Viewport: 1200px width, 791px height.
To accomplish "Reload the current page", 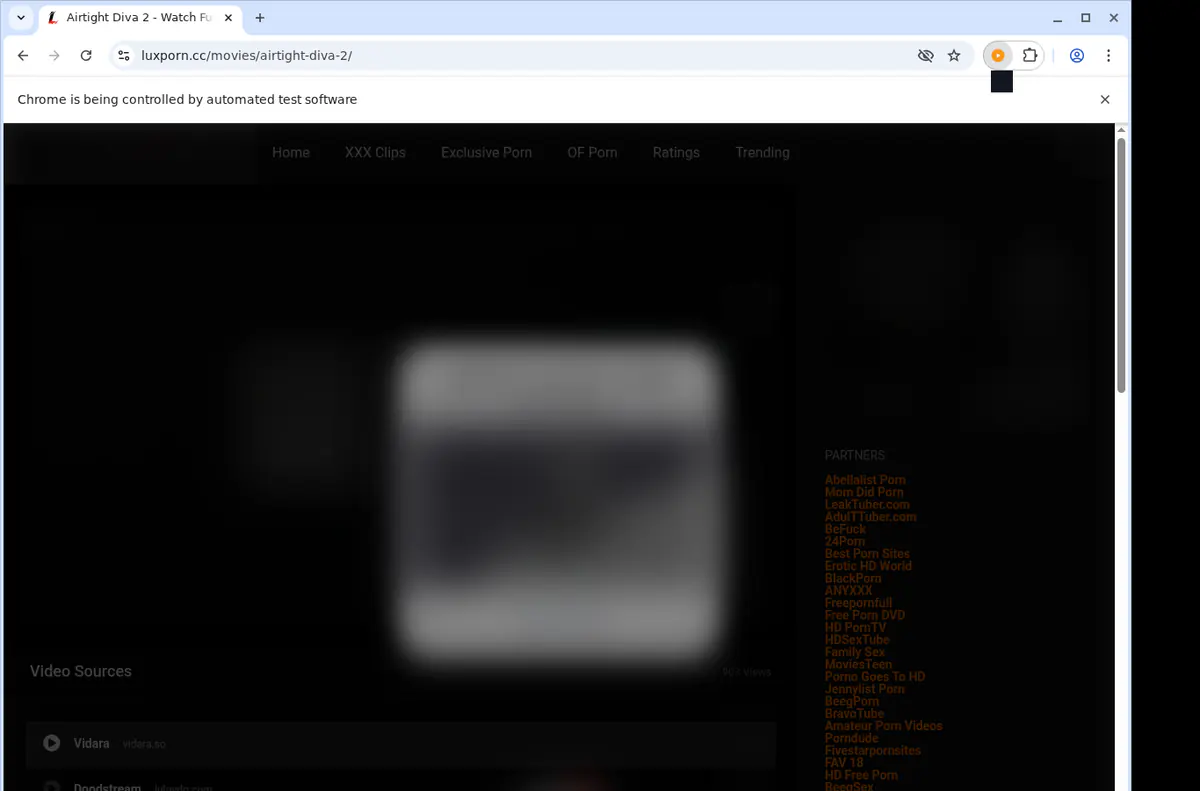I will coord(86,56).
